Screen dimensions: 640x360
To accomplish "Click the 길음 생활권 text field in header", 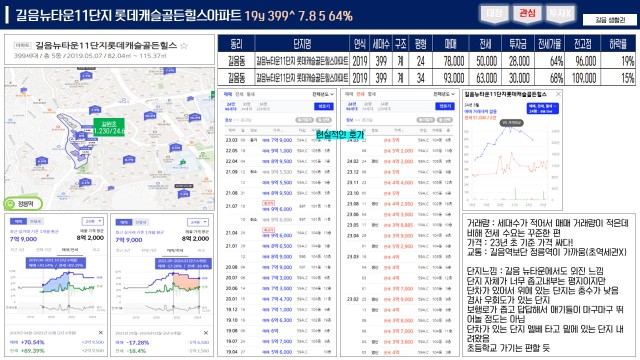I will 610,20.
